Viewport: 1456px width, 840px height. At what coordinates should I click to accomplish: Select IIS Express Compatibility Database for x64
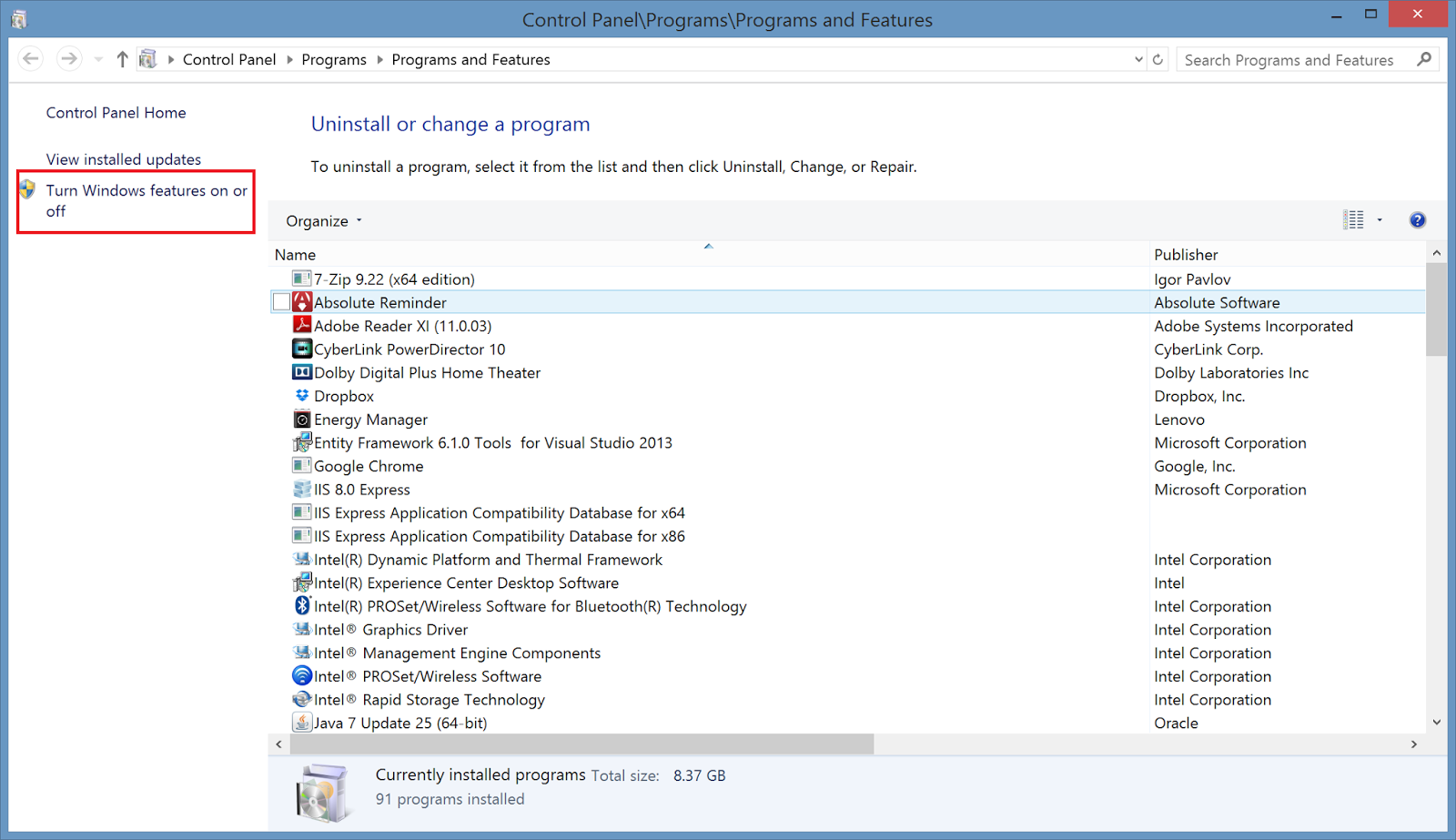(499, 512)
